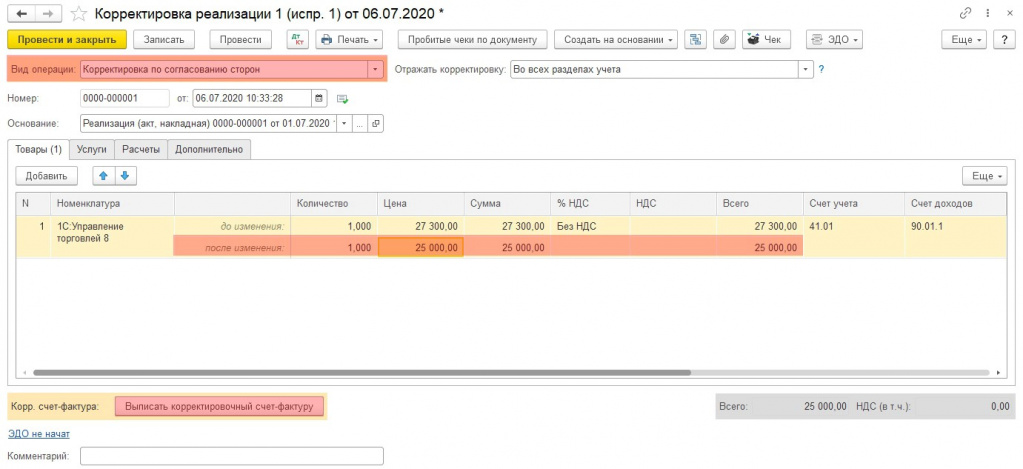Open the Основание document via open icon
The height and width of the screenshot is (469, 1023).
pyautogui.click(x=376, y=123)
